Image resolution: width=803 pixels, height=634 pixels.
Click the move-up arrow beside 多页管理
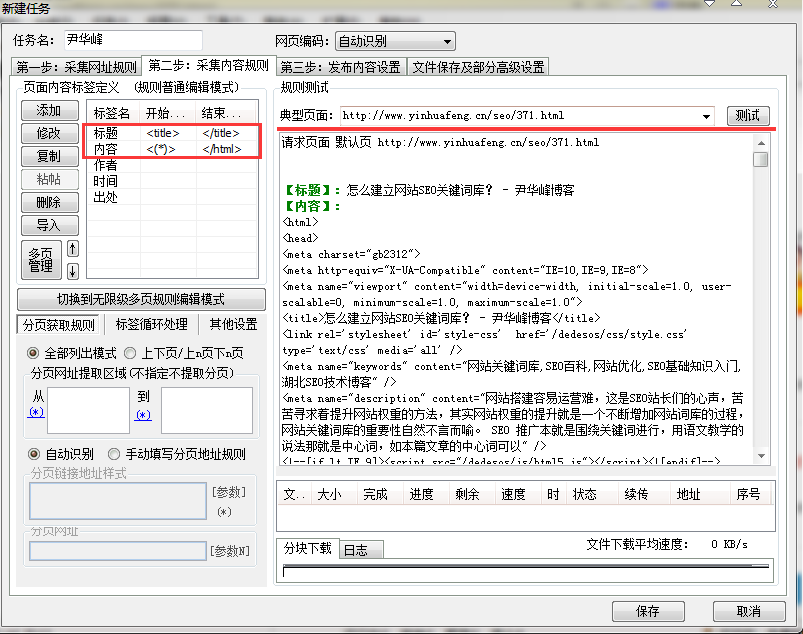[x=72, y=249]
